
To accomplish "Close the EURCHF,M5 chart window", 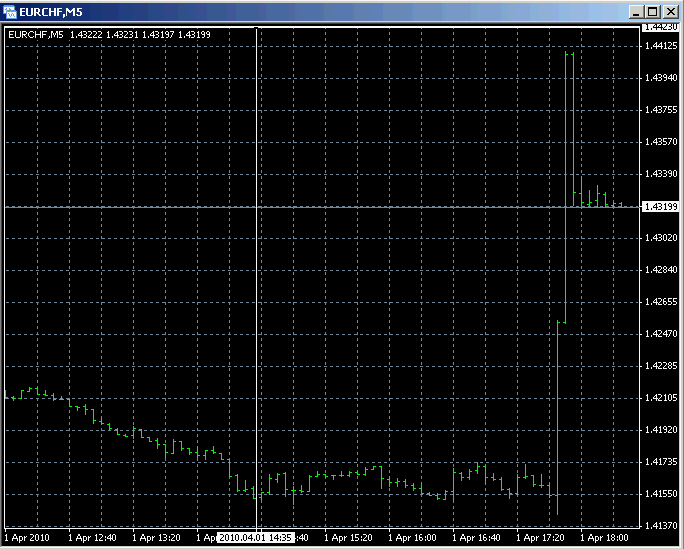I will point(670,10).
